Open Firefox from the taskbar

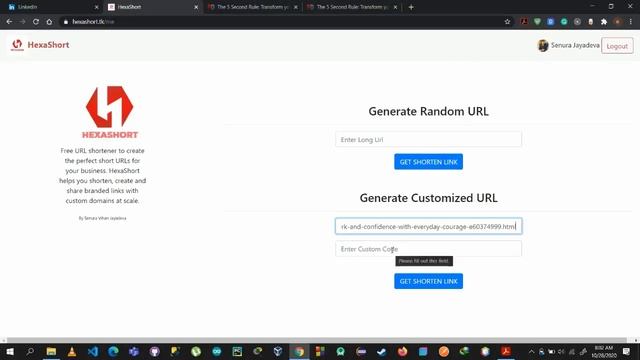coord(402,351)
